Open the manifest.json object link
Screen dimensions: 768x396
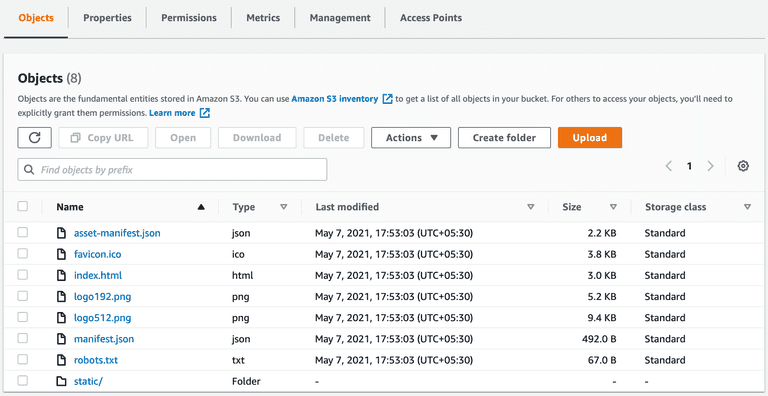pos(104,339)
